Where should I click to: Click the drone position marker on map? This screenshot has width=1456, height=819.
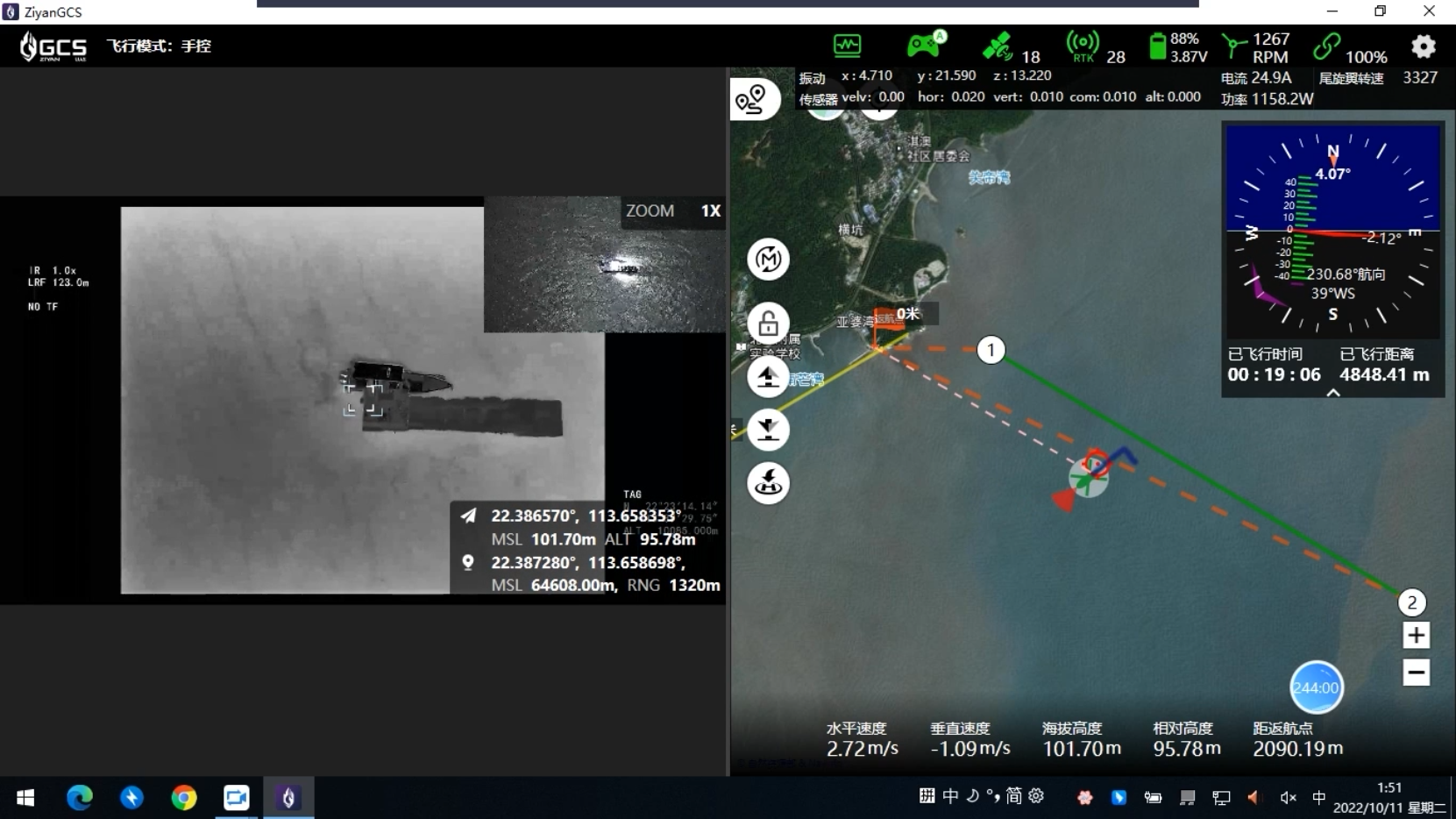(1089, 479)
